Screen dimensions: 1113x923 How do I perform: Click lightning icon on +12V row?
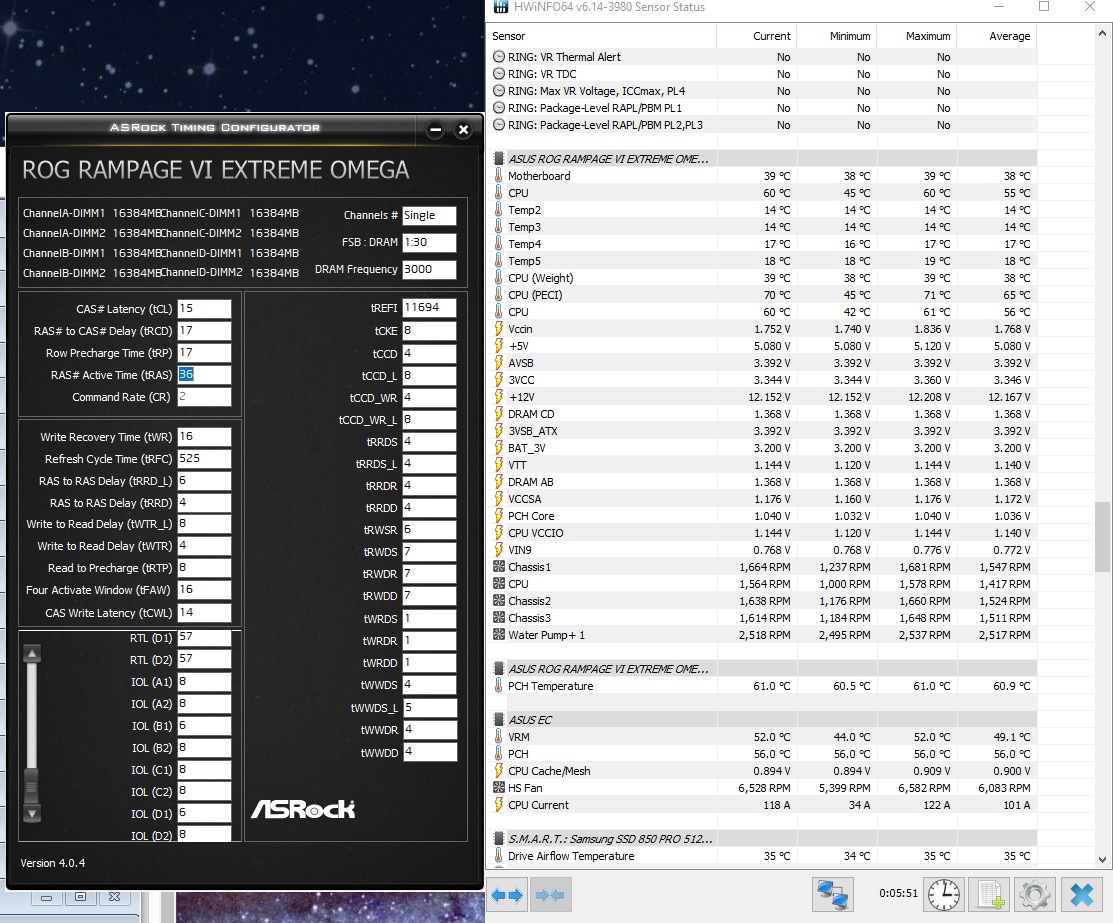pos(498,397)
